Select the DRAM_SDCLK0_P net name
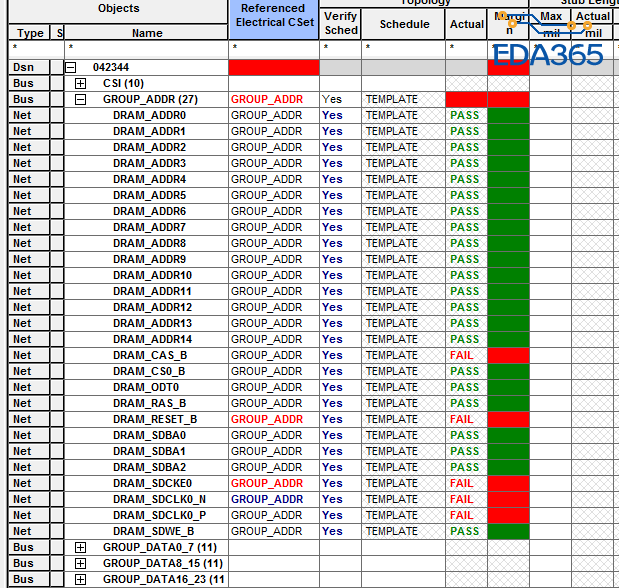 [159, 515]
